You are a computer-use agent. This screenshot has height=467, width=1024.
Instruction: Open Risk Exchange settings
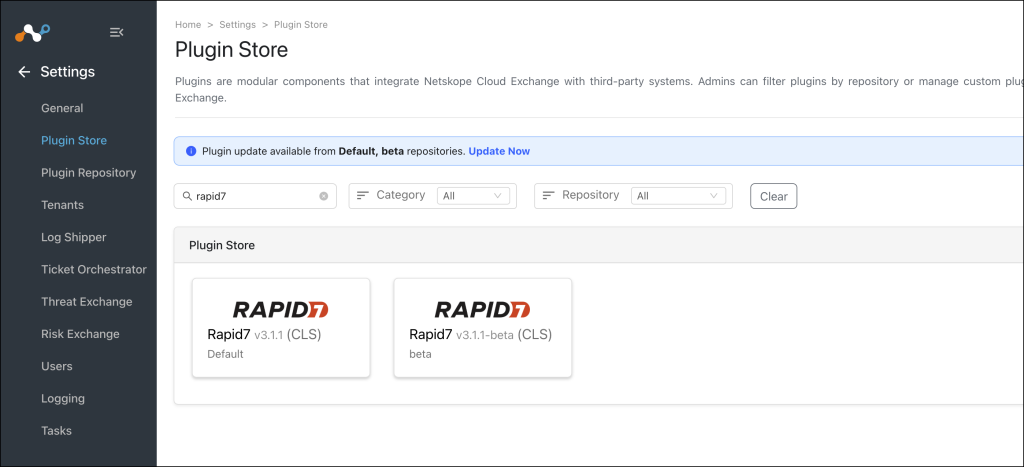pyautogui.click(x=80, y=334)
